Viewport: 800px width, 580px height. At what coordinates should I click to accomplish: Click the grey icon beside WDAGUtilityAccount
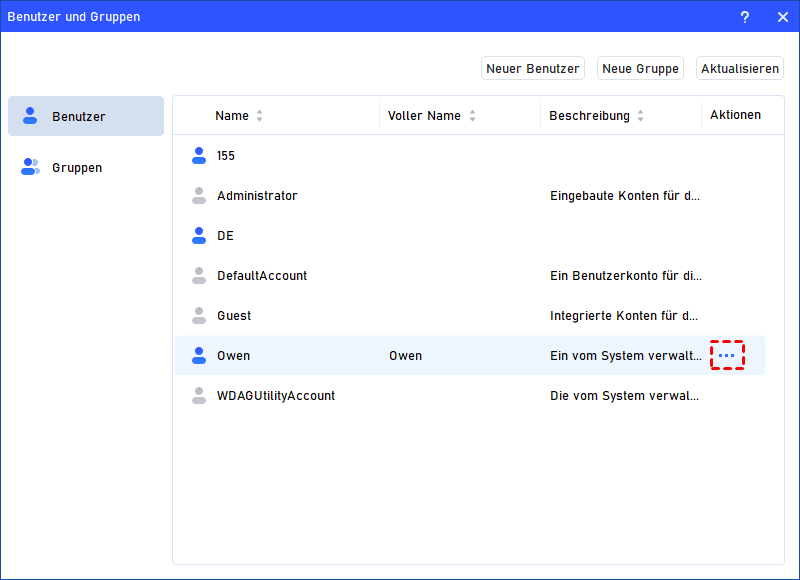(x=198, y=396)
